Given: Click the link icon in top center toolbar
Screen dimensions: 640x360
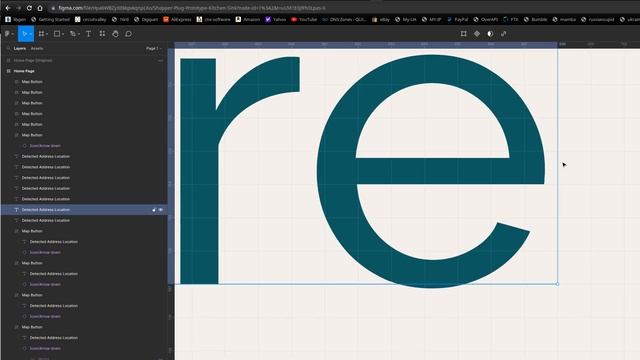Looking at the screenshot, I should (x=504, y=34).
